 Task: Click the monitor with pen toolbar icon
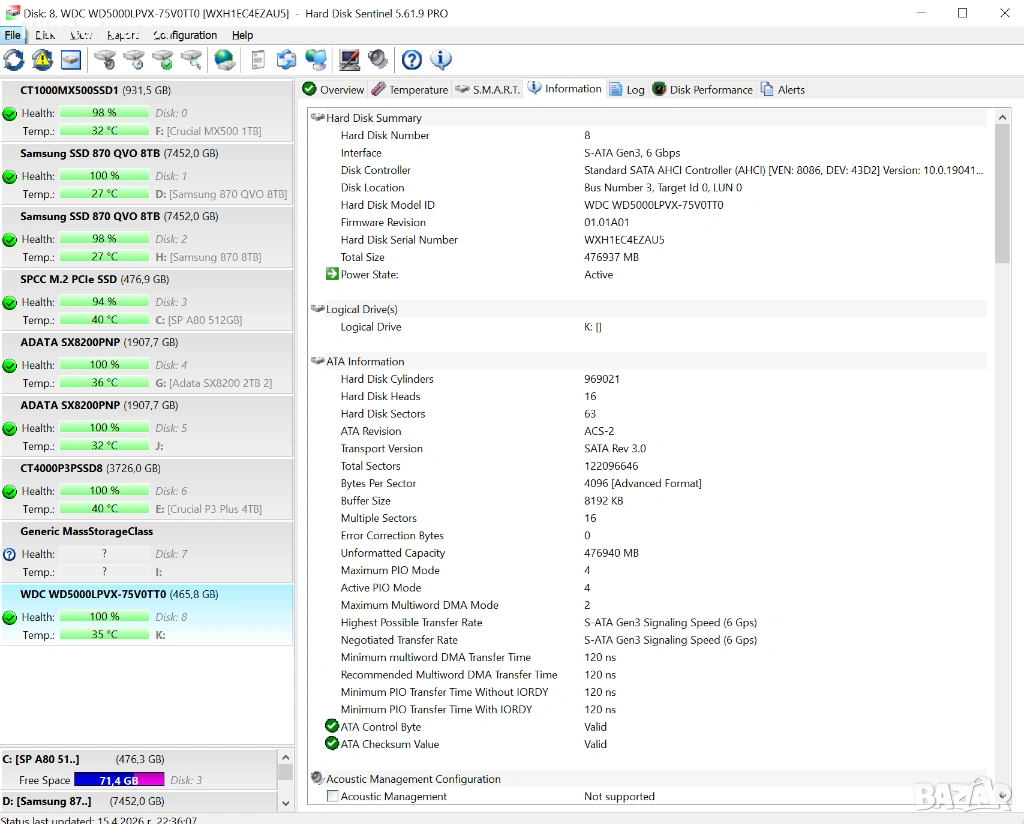coord(349,60)
